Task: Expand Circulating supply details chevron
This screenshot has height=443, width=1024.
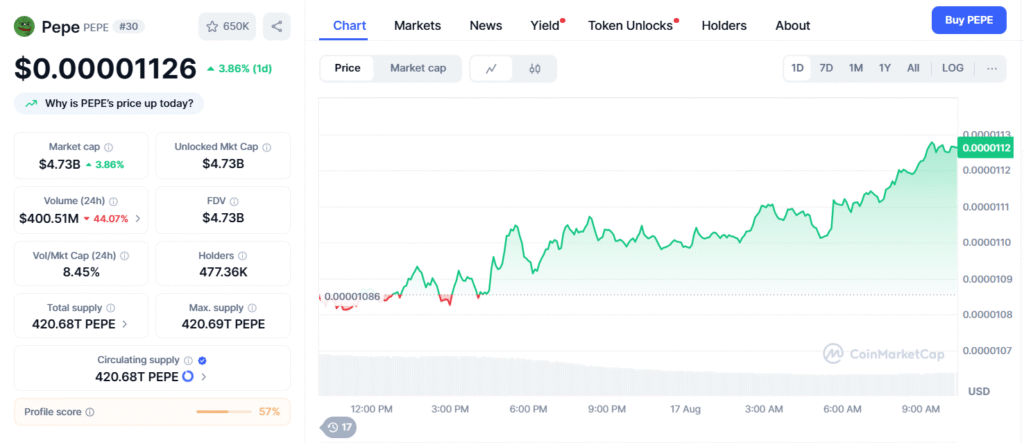Action: pyautogui.click(x=204, y=376)
